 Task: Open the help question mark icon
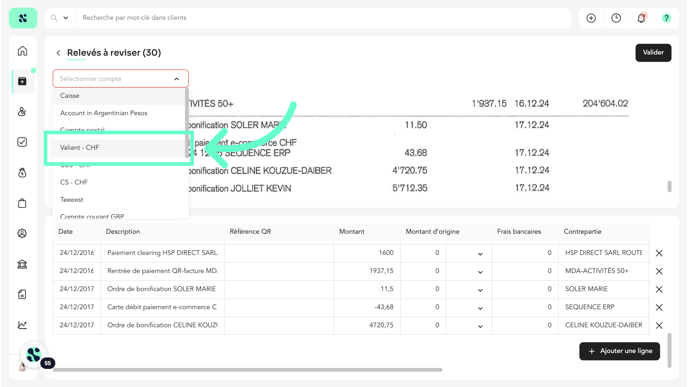(666, 18)
